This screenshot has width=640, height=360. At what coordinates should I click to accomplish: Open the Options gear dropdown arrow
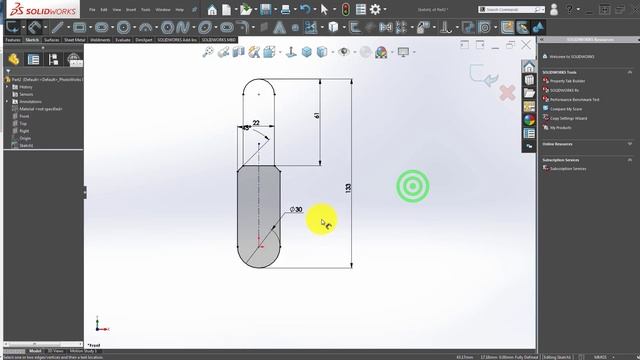tap(385, 9)
